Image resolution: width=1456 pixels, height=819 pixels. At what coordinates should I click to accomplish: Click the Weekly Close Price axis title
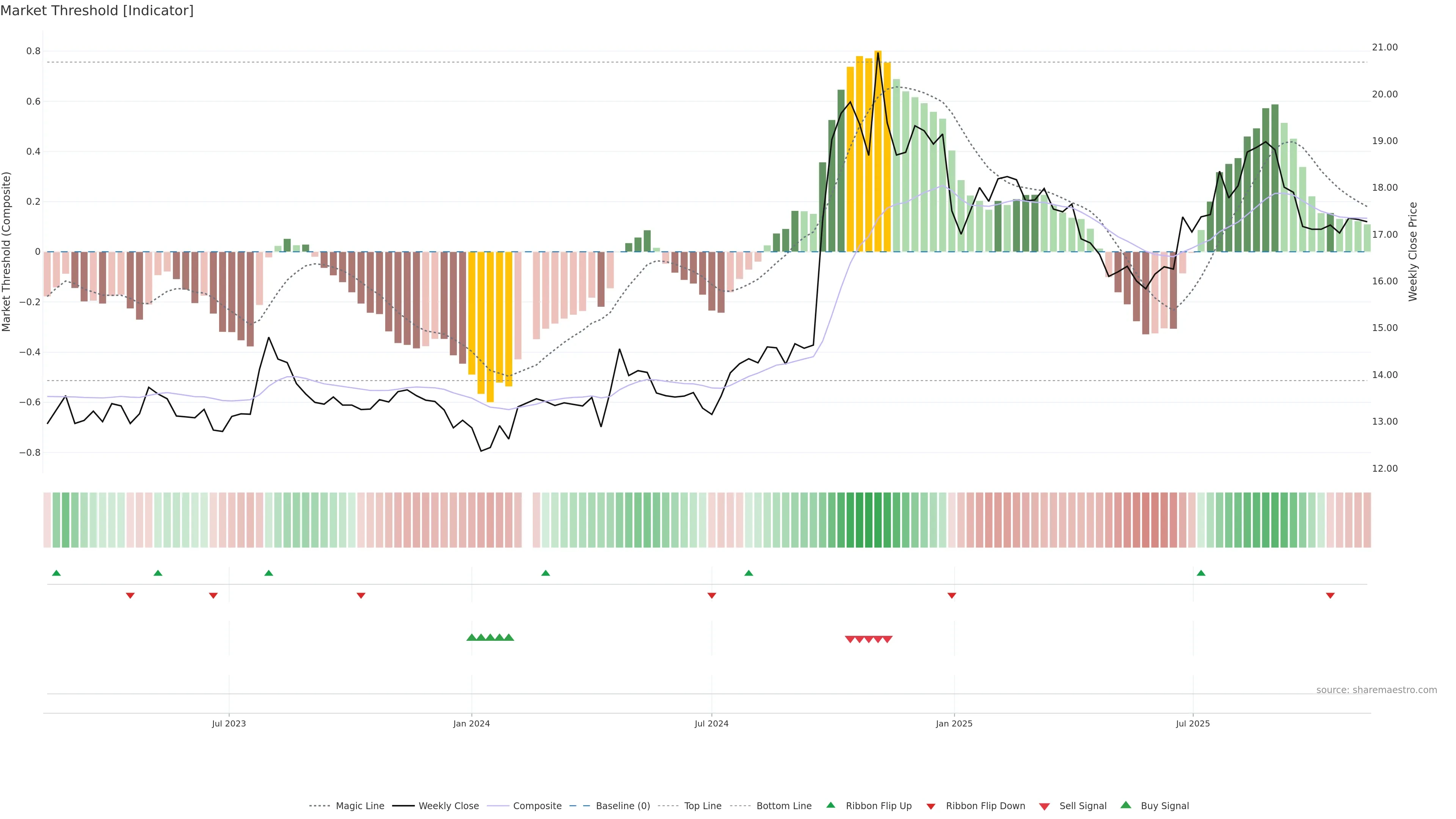pos(1413,251)
